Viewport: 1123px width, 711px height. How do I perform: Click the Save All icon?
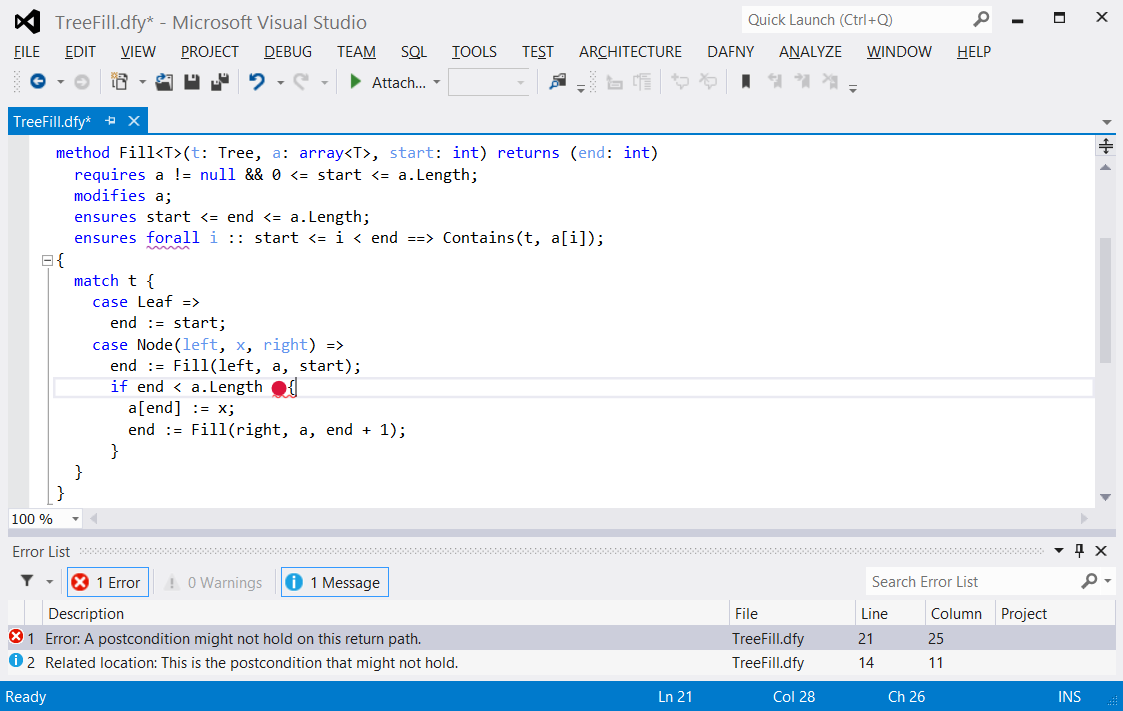coord(219,83)
